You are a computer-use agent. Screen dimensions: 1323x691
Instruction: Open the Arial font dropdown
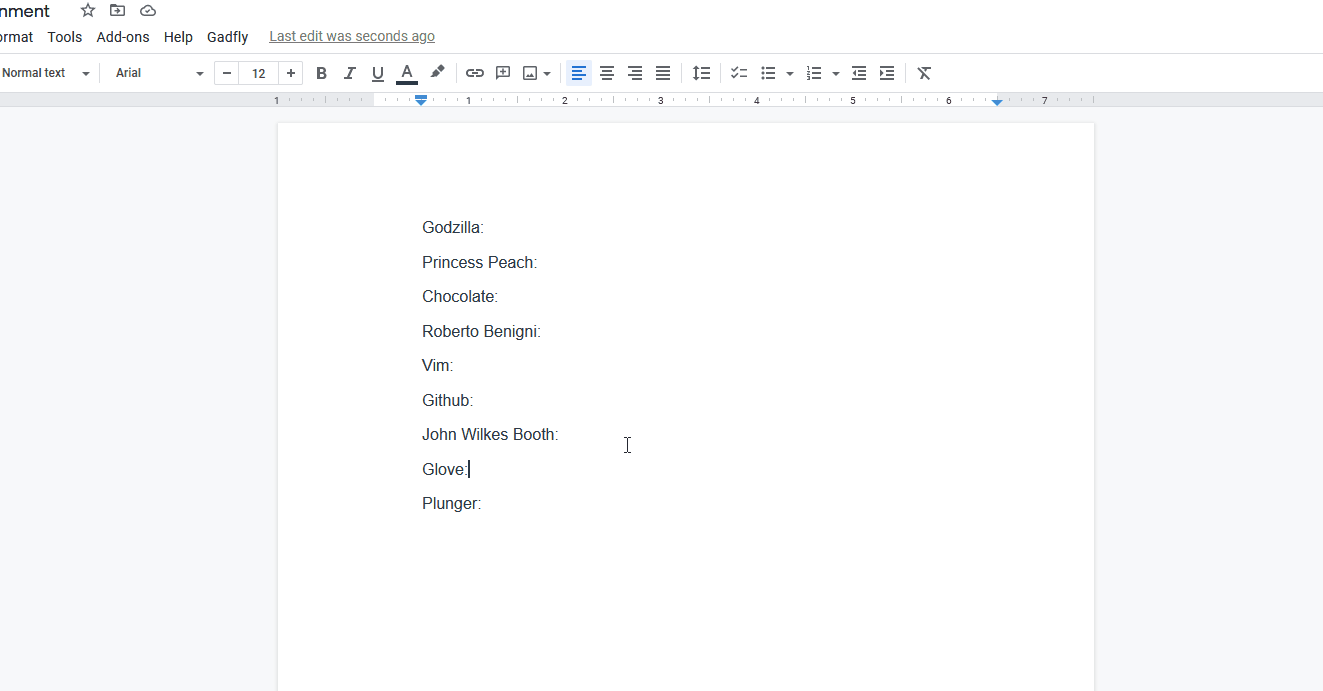(159, 73)
